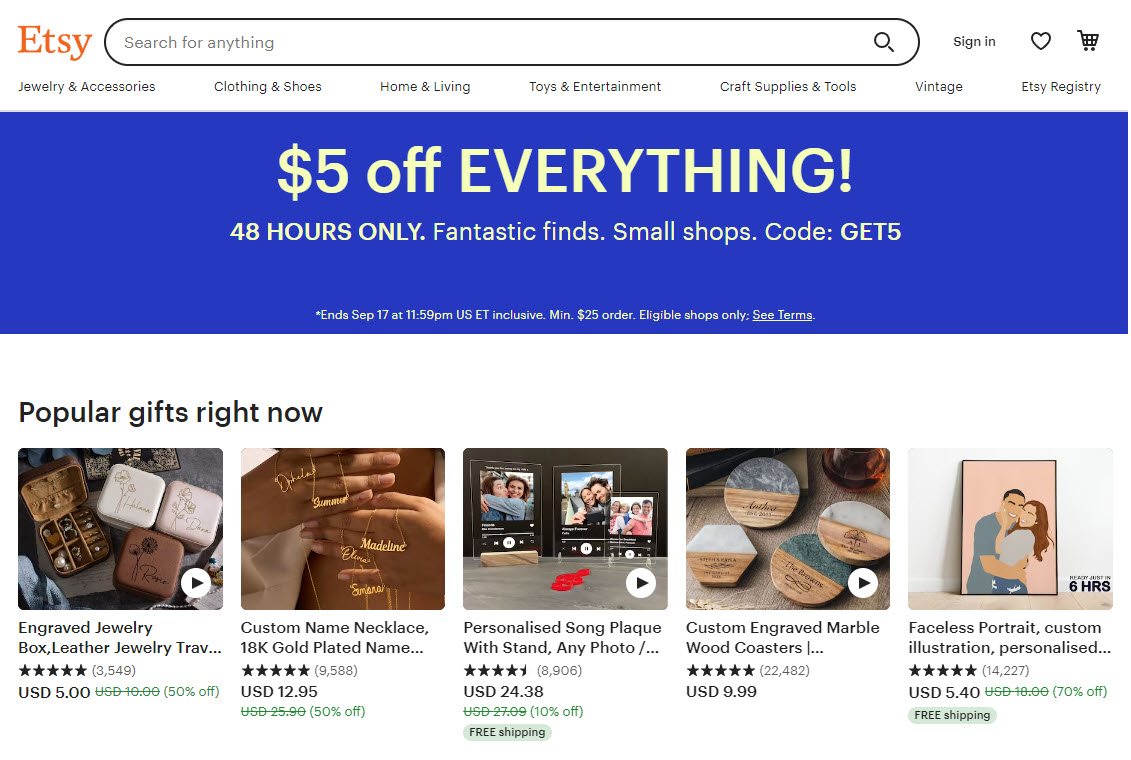
Task: Play the Engraved Jewelry Box video
Action: point(196,582)
